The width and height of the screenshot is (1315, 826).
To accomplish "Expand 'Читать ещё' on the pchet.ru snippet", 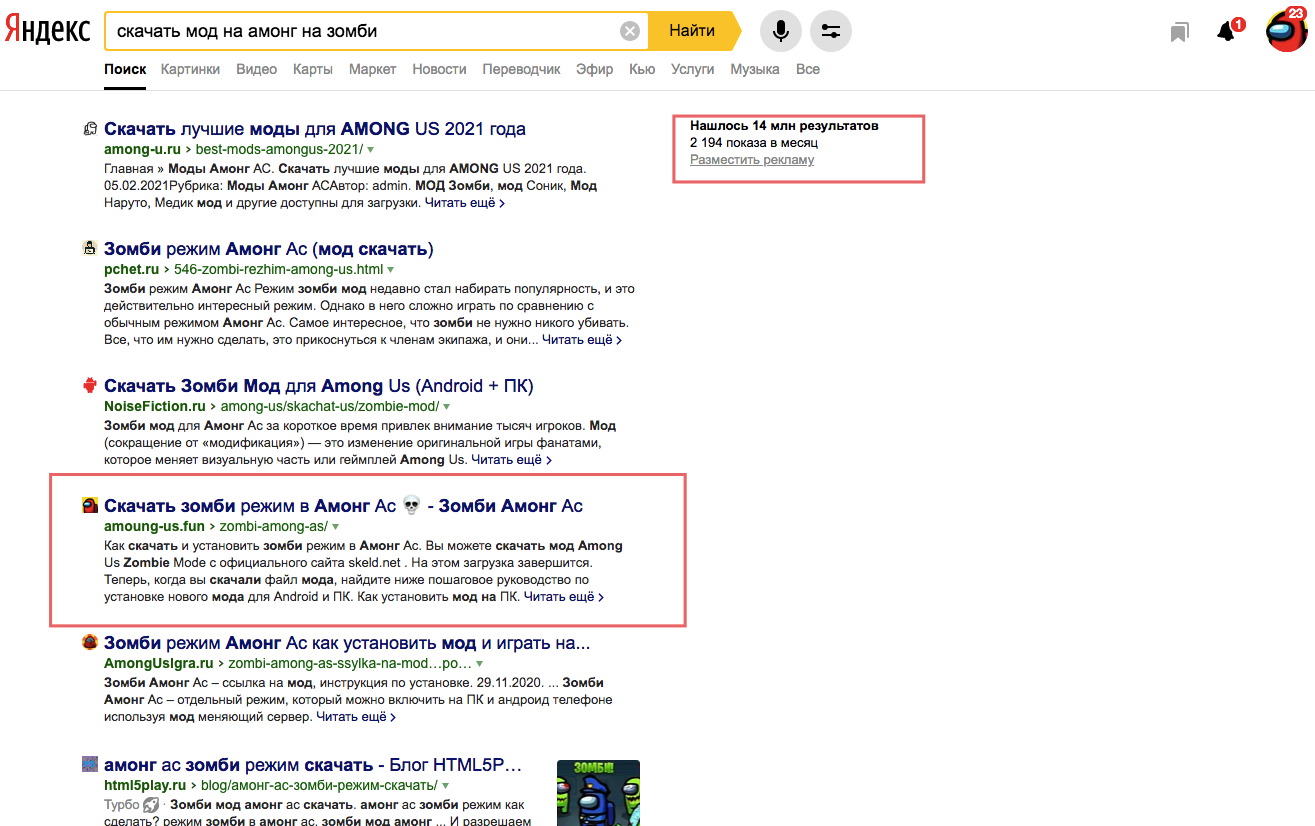I will [x=582, y=340].
